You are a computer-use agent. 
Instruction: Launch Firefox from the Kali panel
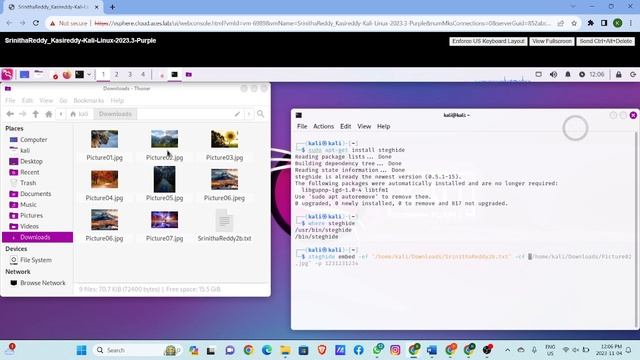[x=67, y=75]
